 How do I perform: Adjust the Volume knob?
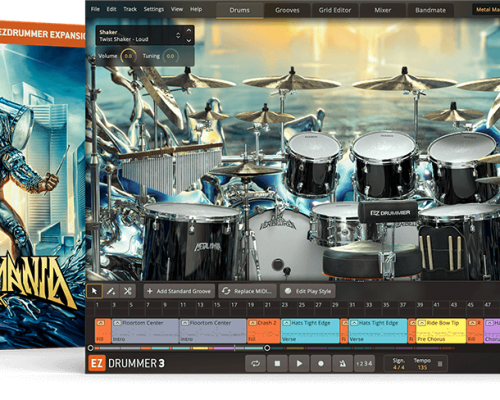click(x=128, y=56)
